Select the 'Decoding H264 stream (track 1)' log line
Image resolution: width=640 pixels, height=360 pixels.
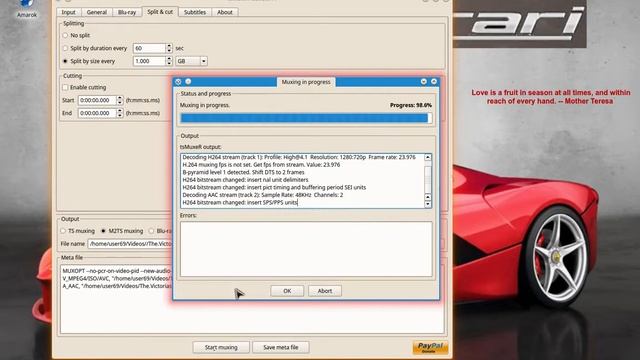pos(299,157)
